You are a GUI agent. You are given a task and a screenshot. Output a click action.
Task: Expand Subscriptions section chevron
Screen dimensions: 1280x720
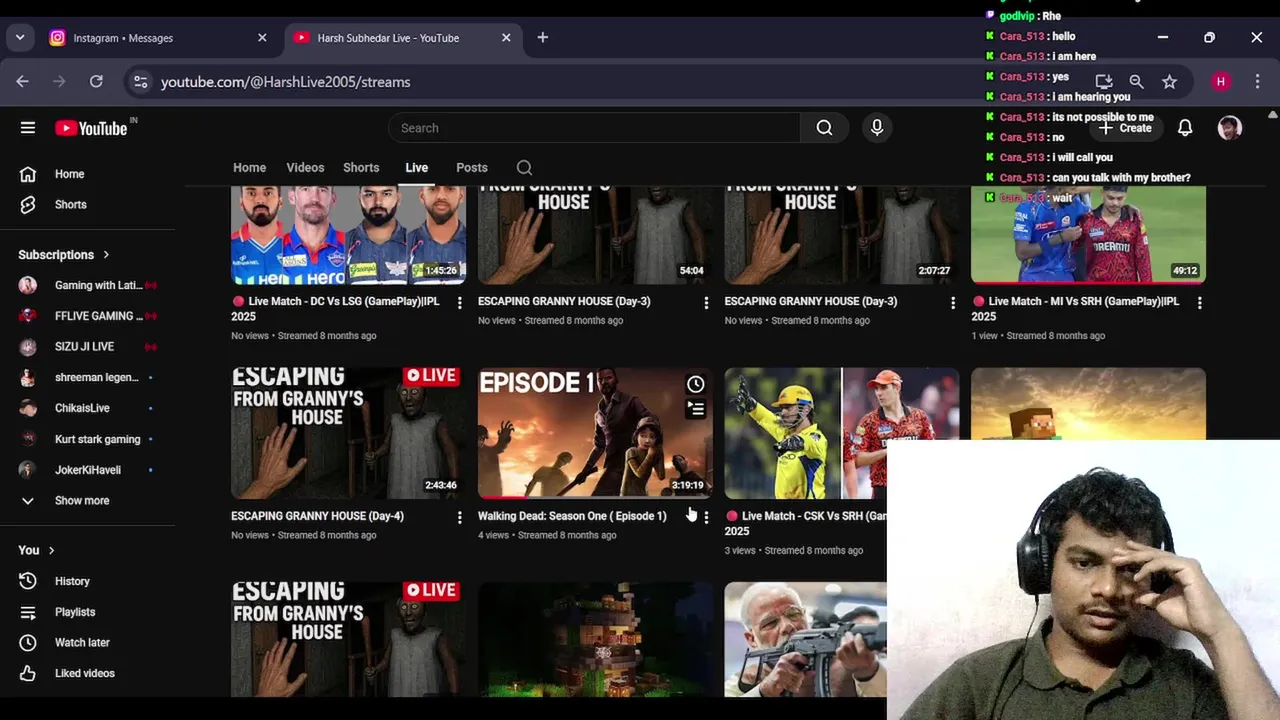(x=106, y=255)
